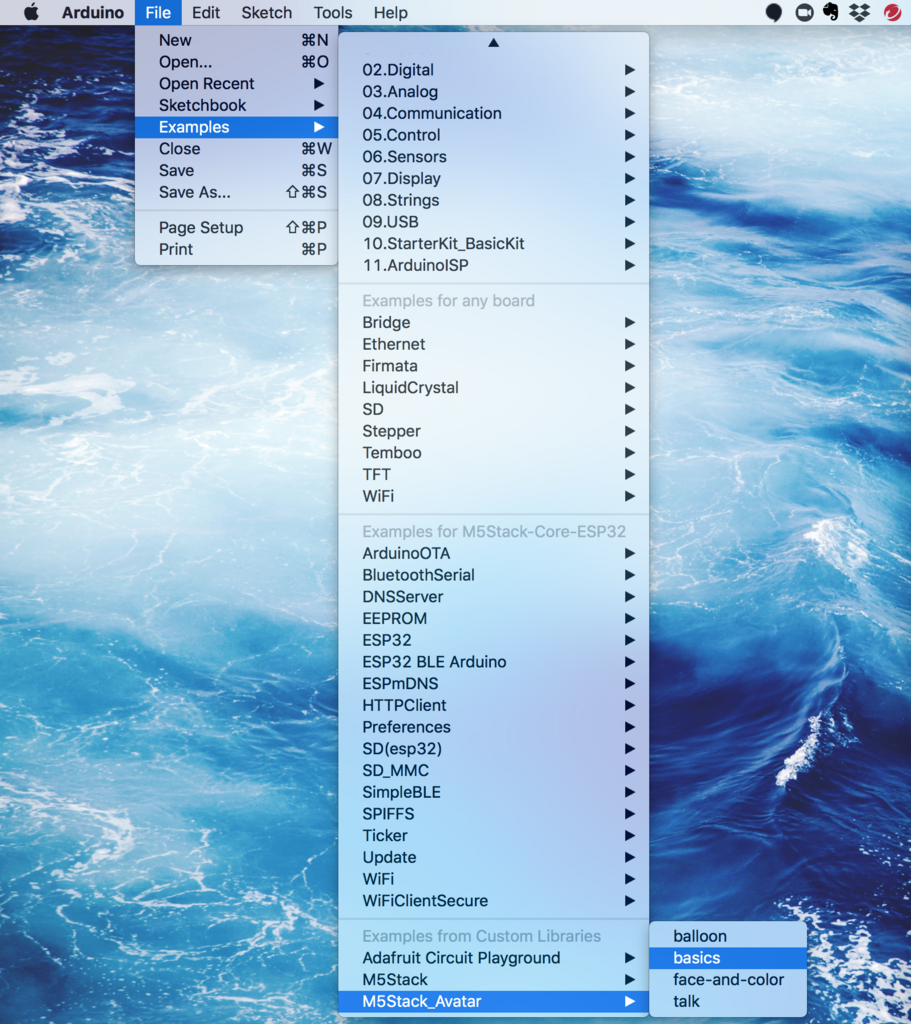Expand ArduinoOTA examples
Viewport: 911px width, 1024px height.
tap(494, 553)
